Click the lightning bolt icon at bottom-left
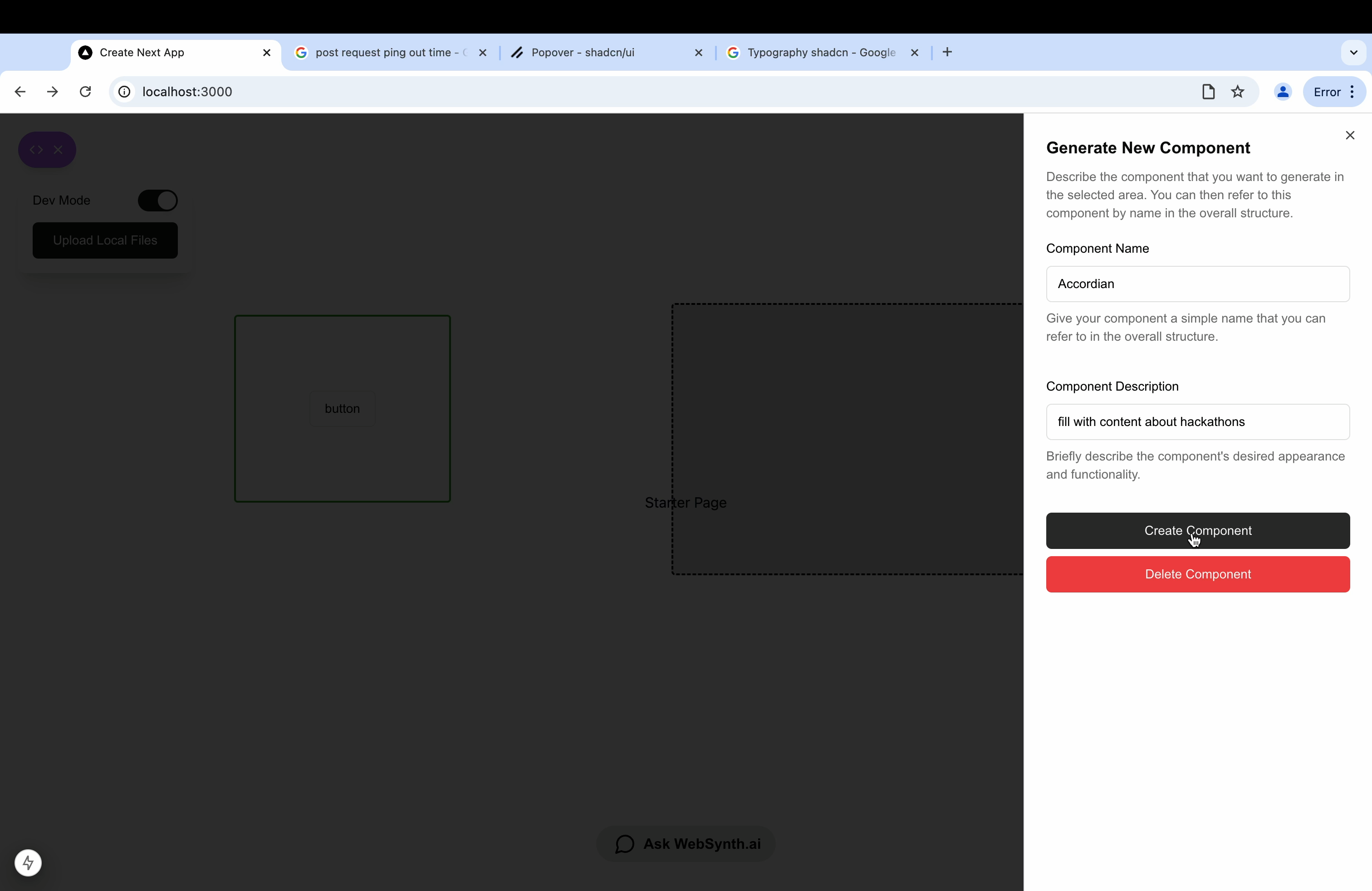 pyautogui.click(x=28, y=863)
